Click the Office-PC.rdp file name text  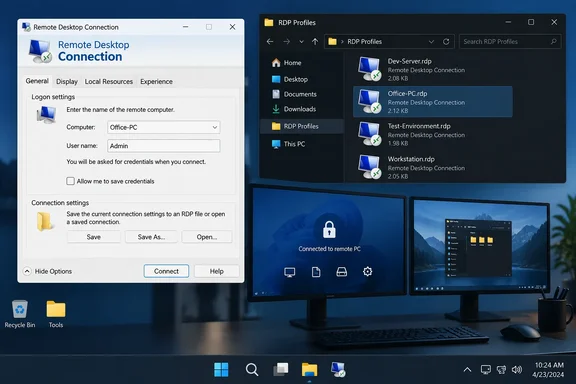click(407, 94)
